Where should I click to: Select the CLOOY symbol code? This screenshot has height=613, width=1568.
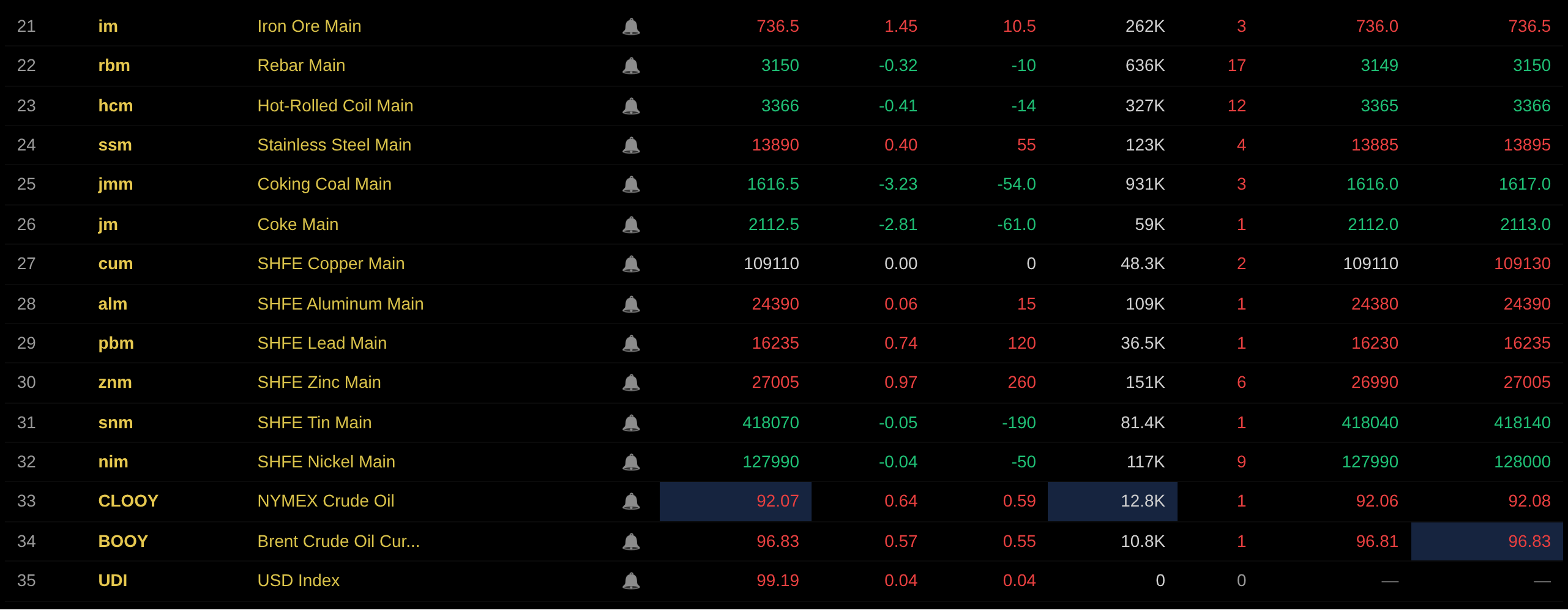pyautogui.click(x=128, y=501)
